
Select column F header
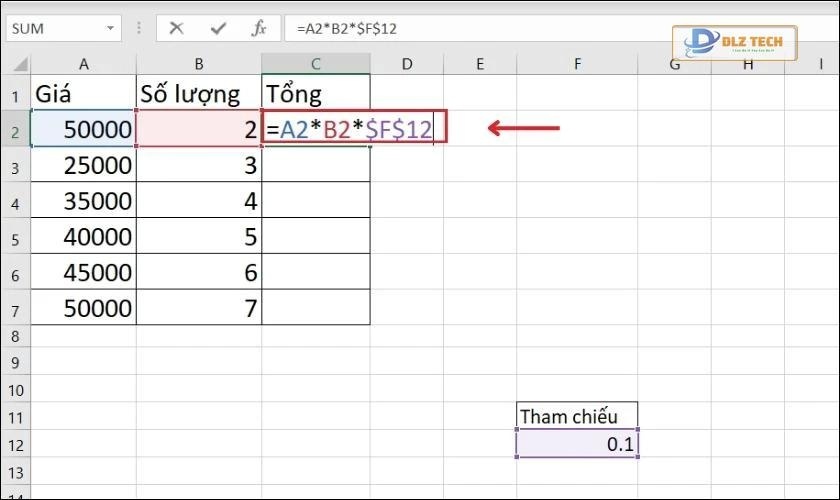[x=577, y=65]
